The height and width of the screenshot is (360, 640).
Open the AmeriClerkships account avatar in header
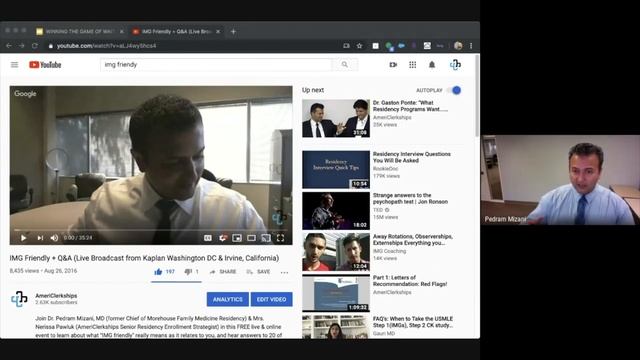click(455, 64)
